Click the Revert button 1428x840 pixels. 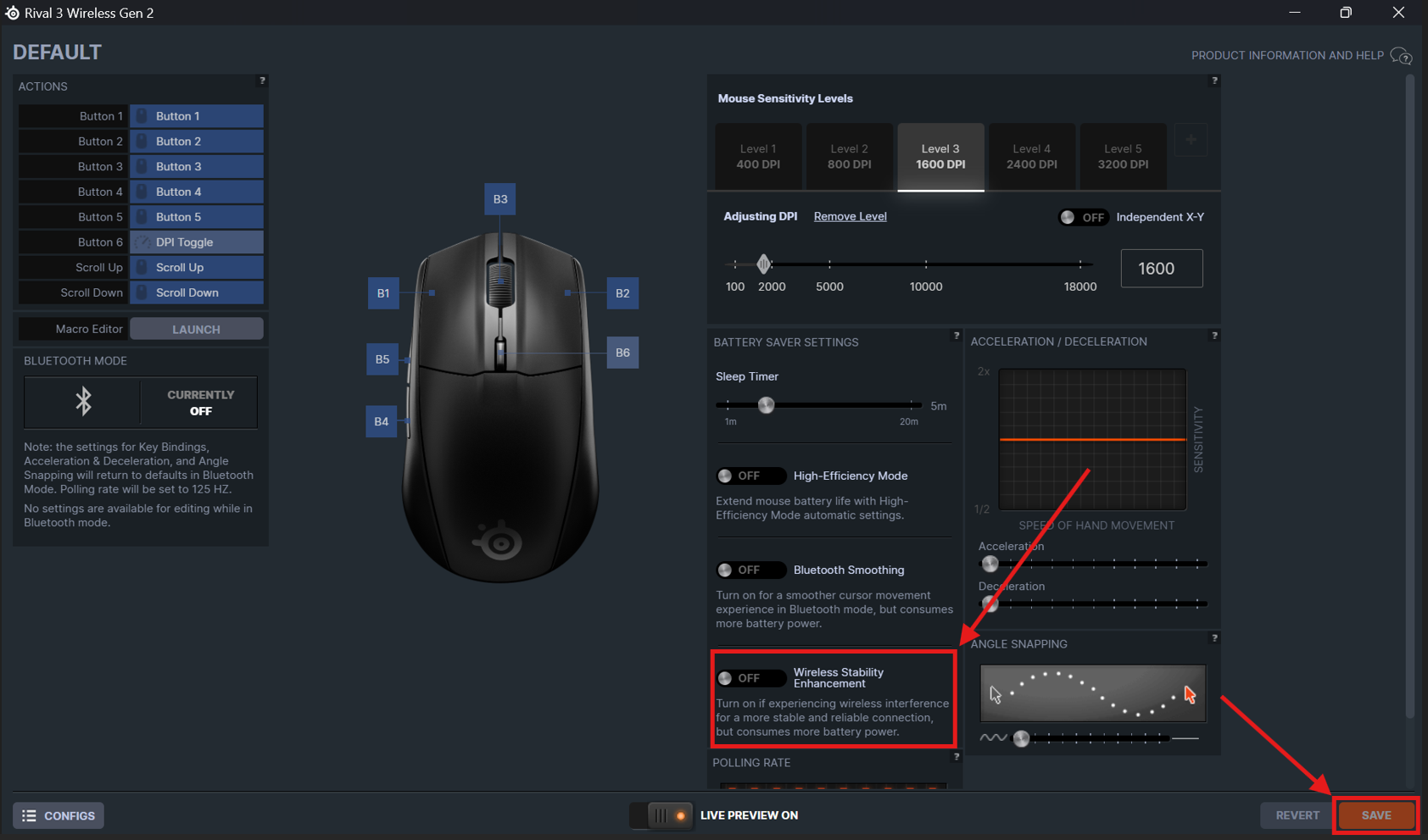click(1297, 815)
